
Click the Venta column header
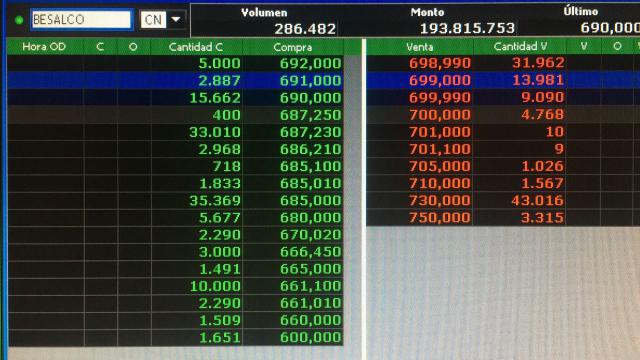(x=420, y=47)
